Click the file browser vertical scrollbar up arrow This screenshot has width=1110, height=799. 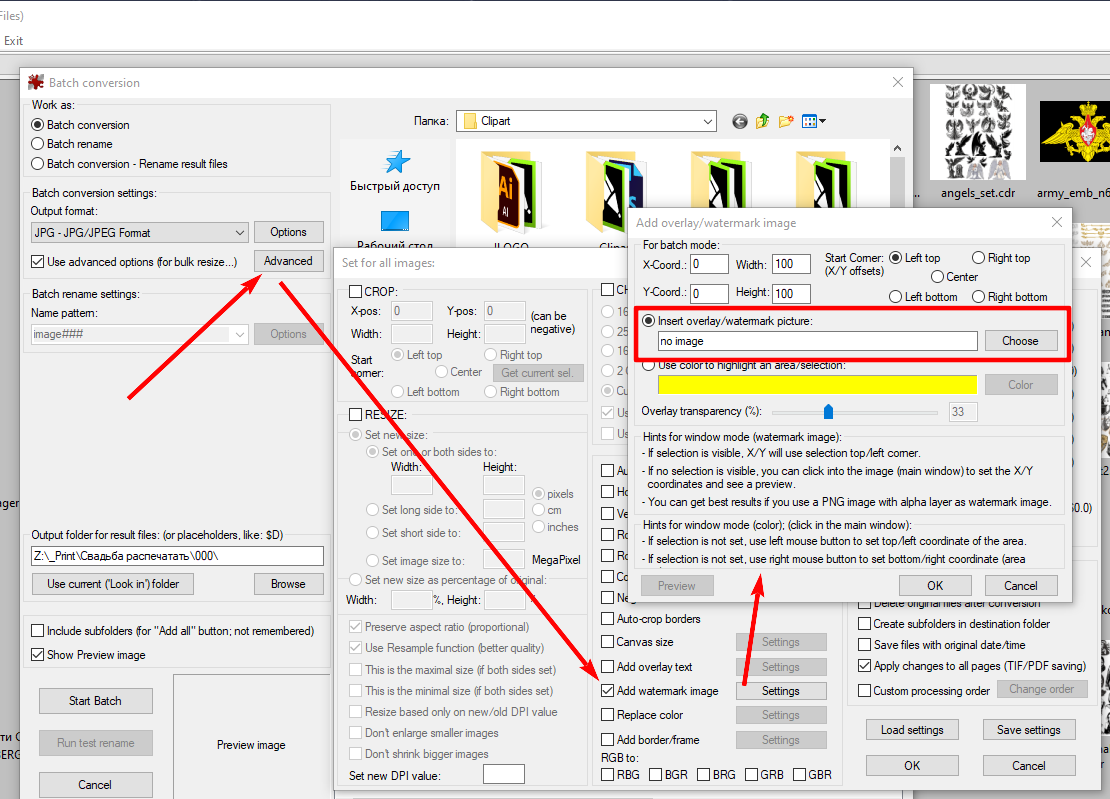click(897, 149)
